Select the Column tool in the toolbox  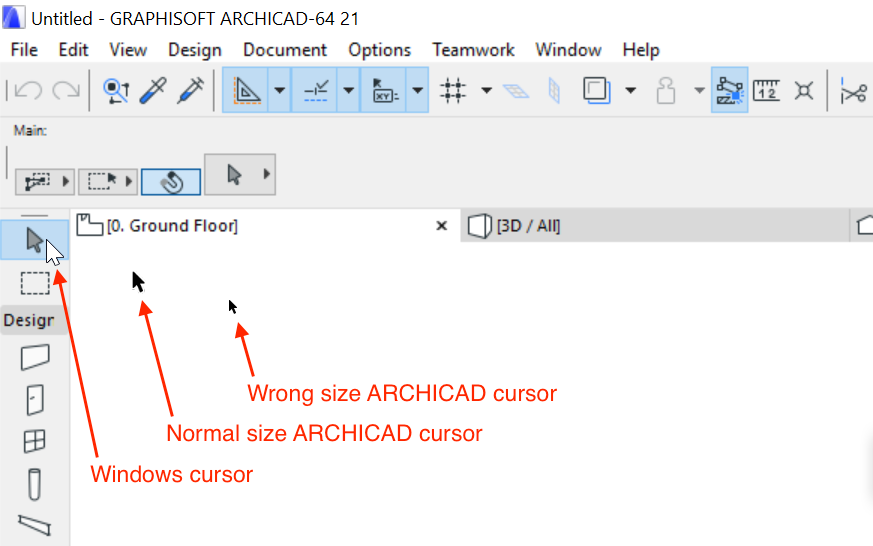pyautogui.click(x=34, y=484)
